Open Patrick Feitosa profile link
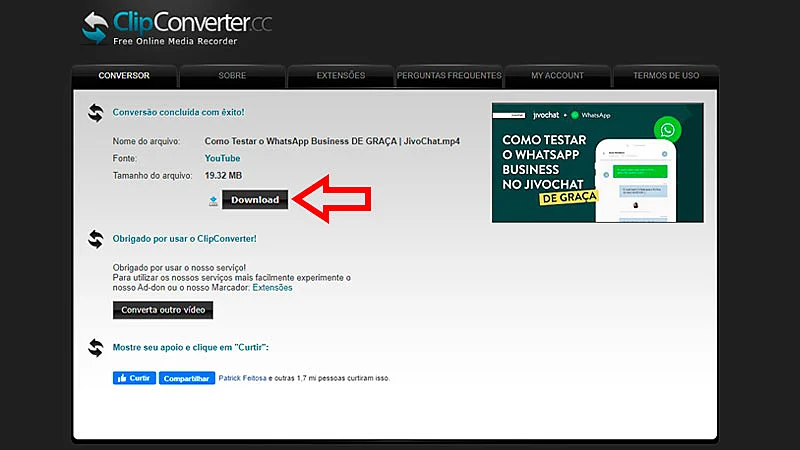The image size is (800, 450). (x=242, y=378)
